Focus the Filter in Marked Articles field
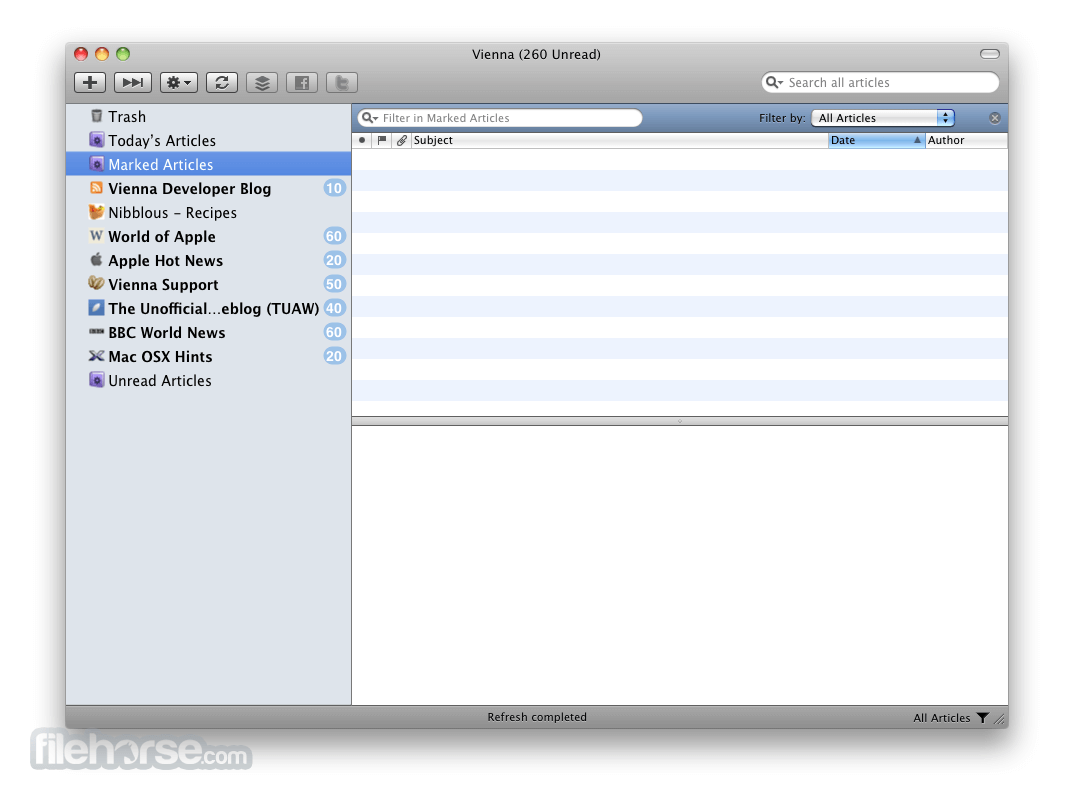Image resolution: width=1073 pixels, height=800 pixels. (x=500, y=118)
